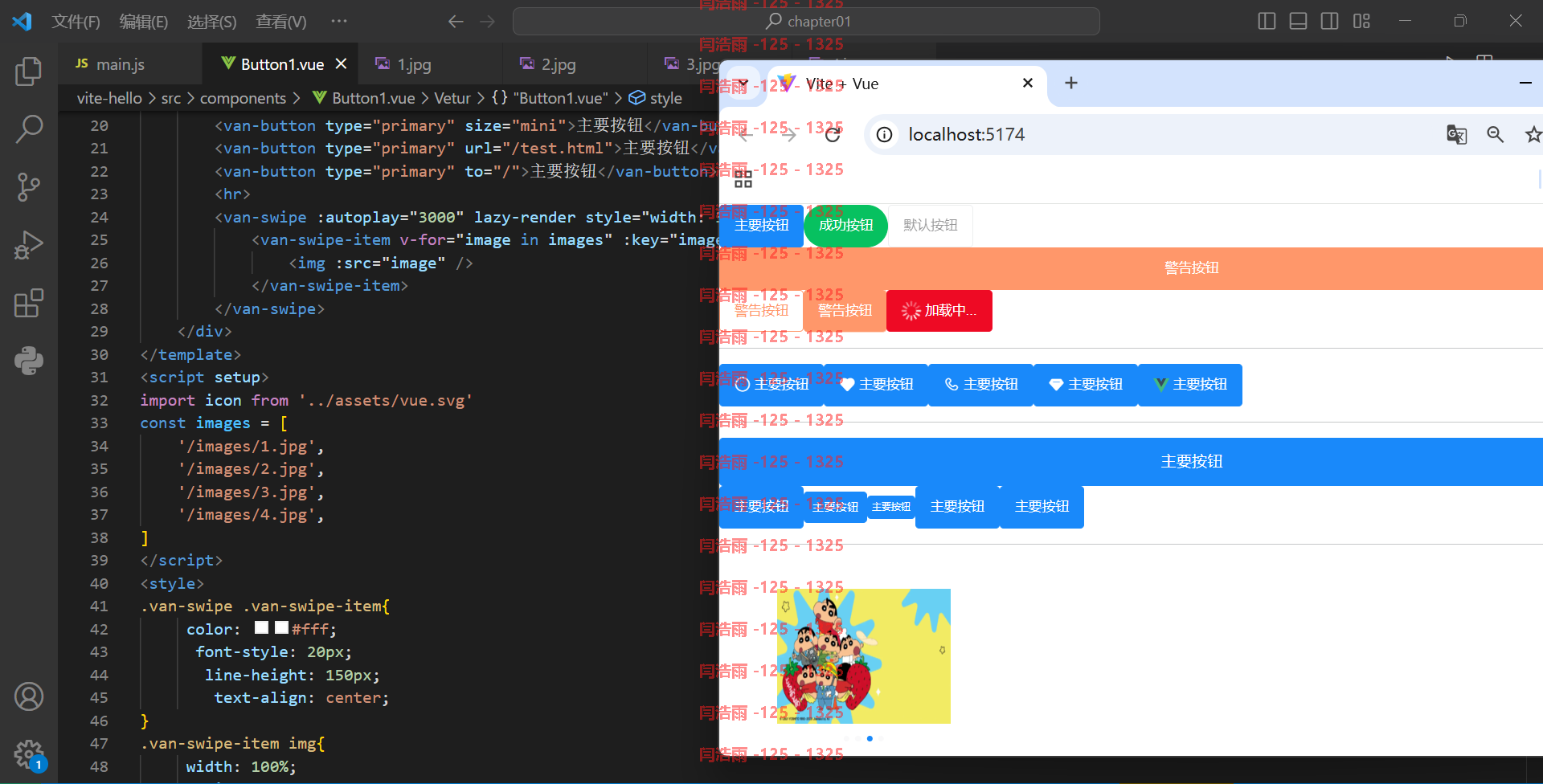Screen dimensions: 1543x784
Task: View site information for localhost:5174
Action: (884, 135)
